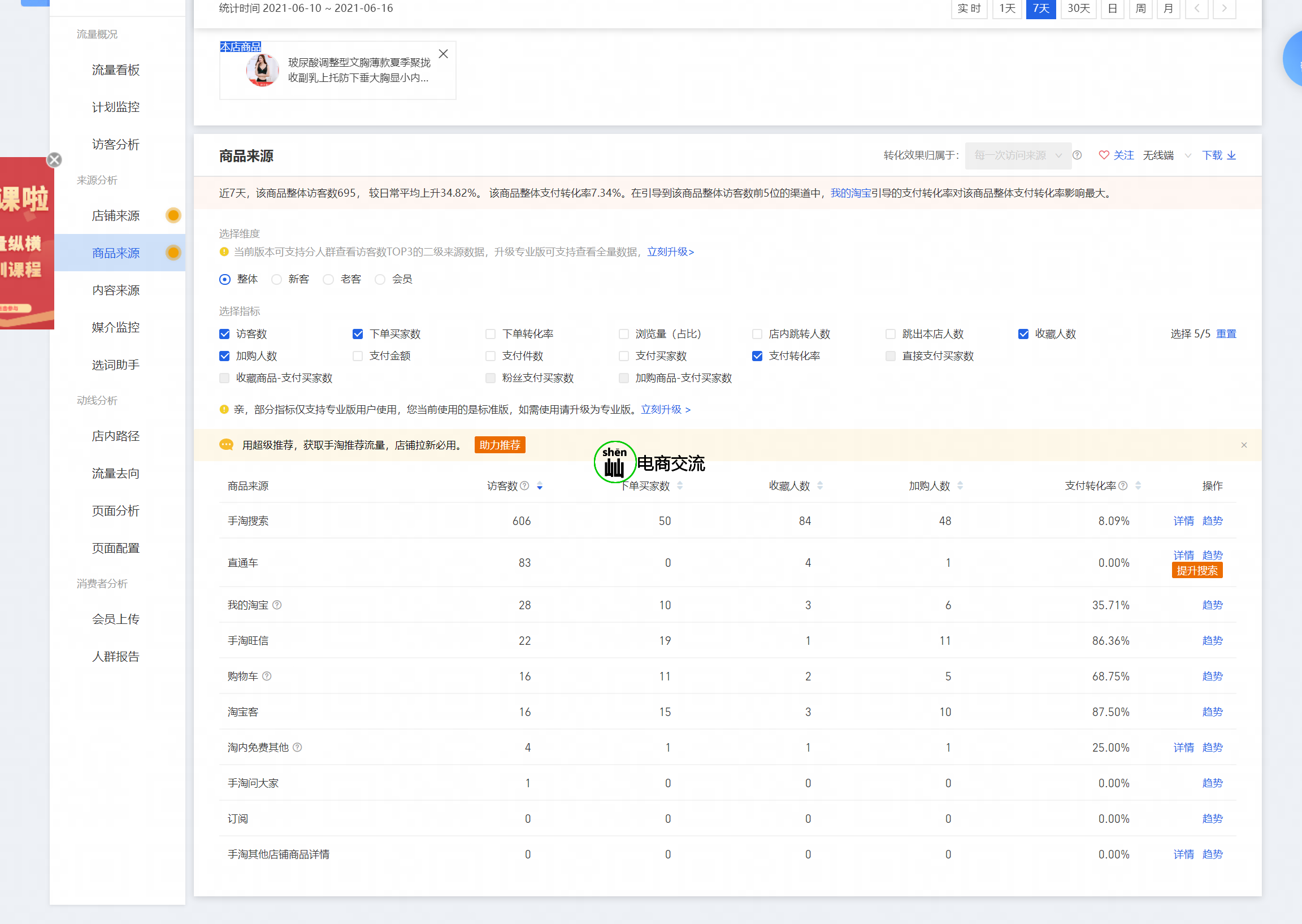This screenshot has width=1302, height=924.
Task: Open 访客分析 in sidebar
Action: (x=116, y=145)
